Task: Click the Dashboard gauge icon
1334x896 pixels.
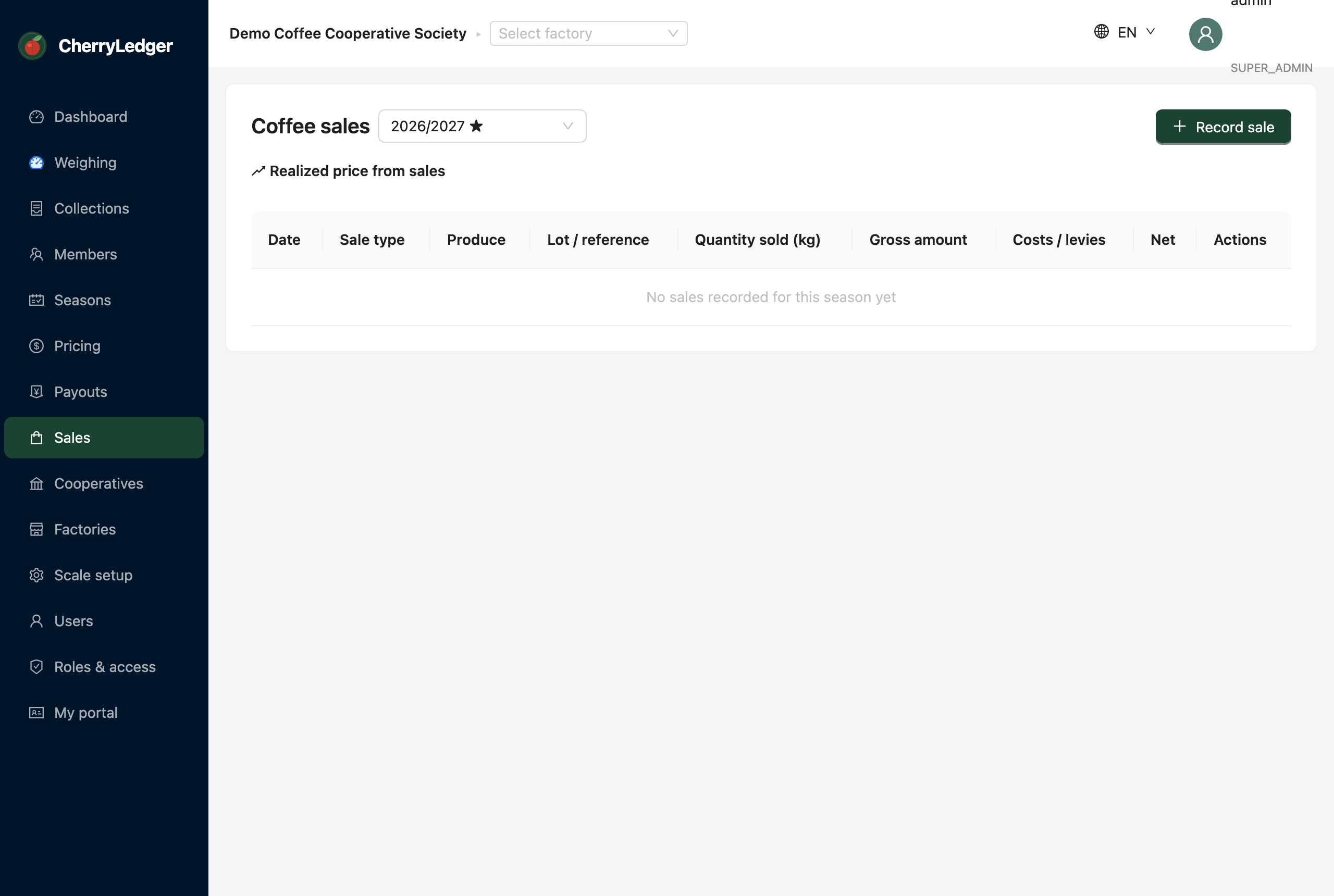Action: click(x=36, y=117)
